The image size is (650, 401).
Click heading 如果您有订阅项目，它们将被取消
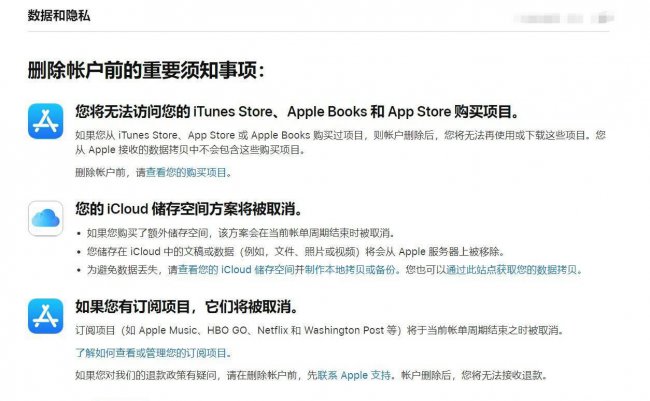tap(187, 307)
